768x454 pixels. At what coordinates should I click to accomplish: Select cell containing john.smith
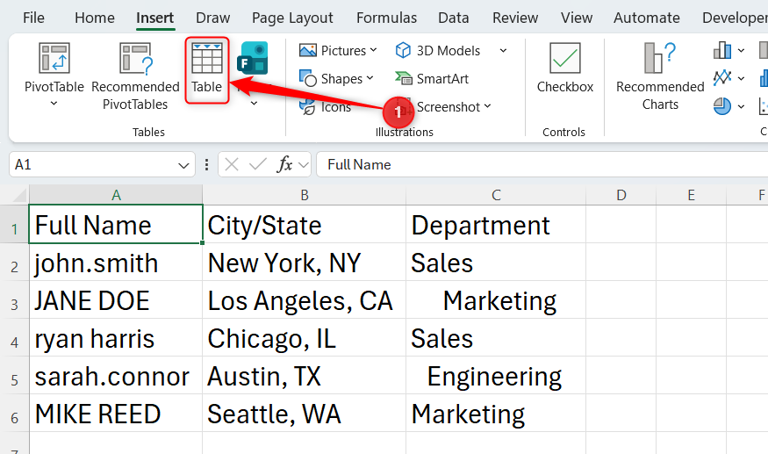click(x=116, y=263)
